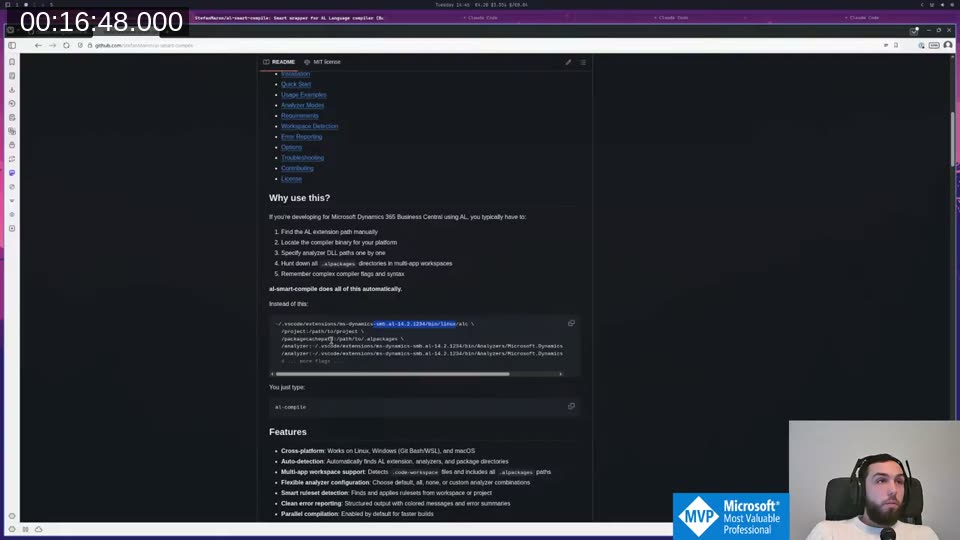Click the 'al-compile' code text

290,407
